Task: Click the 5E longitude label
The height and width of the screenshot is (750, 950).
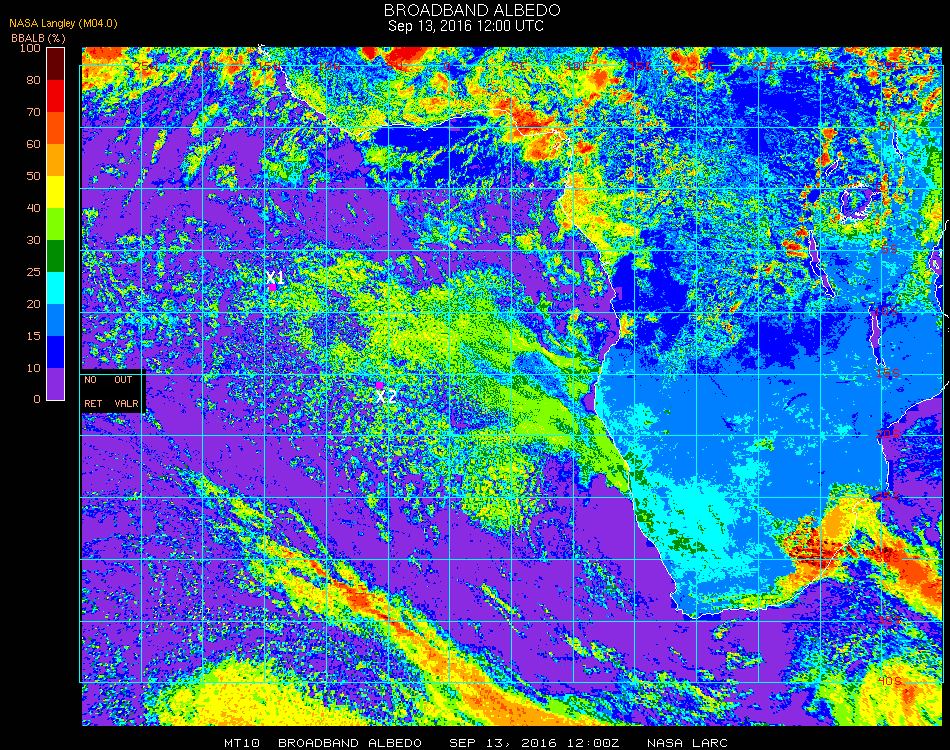Action: pos(518,66)
